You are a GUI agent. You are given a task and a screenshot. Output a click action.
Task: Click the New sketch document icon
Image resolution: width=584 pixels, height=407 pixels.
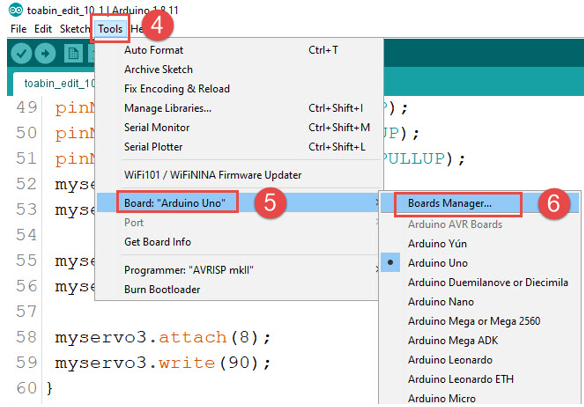73,54
